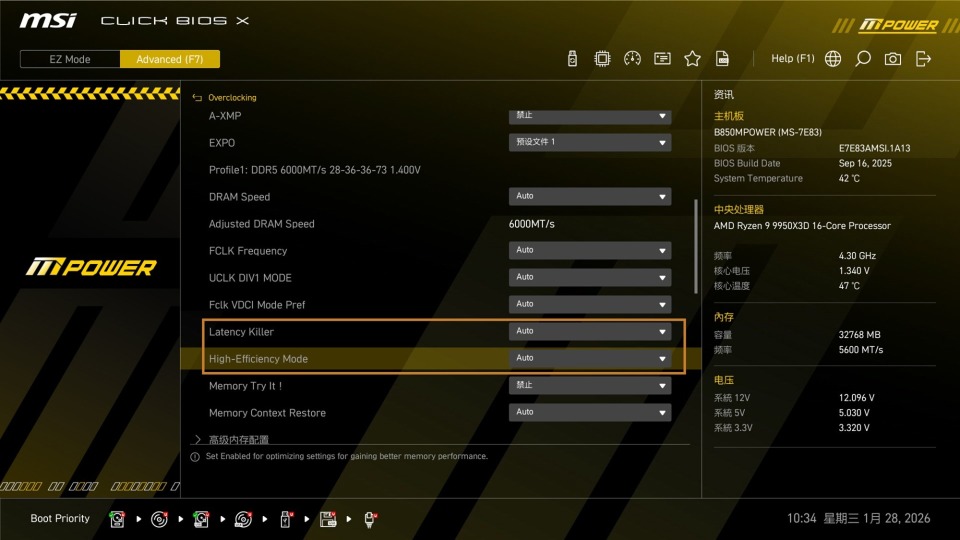Viewport: 960px width, 540px height.
Task: Open the High-Efficiency Mode dropdown
Action: click(x=590, y=358)
